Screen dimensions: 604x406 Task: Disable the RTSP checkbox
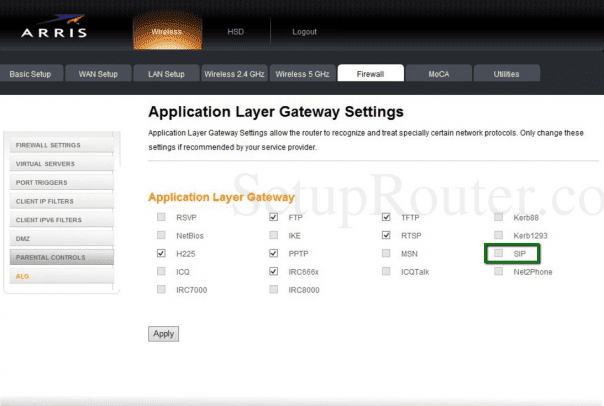[x=386, y=236]
